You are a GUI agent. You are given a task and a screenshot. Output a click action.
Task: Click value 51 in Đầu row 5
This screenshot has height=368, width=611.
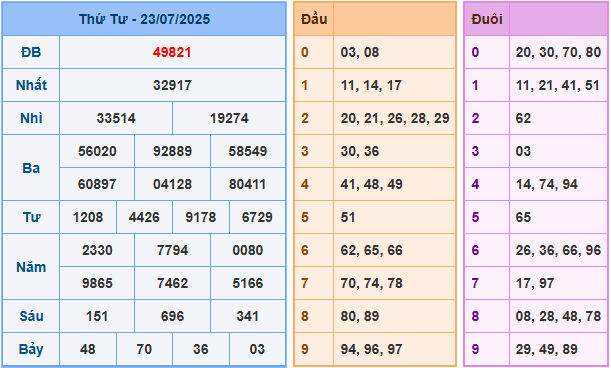pyautogui.click(x=348, y=217)
